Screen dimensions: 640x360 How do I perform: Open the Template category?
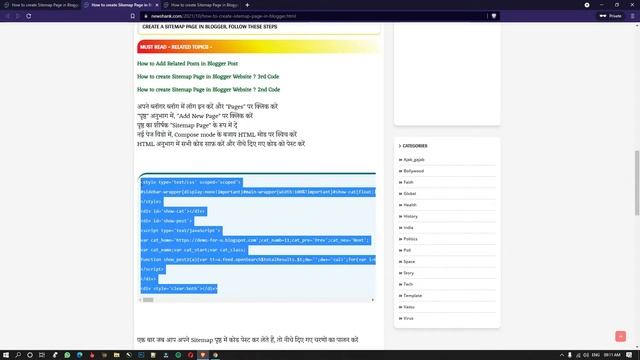coord(413,296)
